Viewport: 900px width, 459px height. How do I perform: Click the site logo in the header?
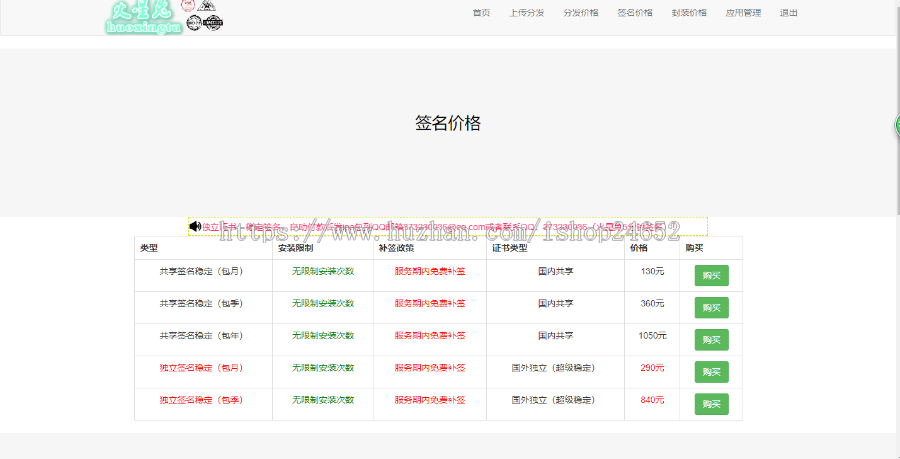(165, 15)
